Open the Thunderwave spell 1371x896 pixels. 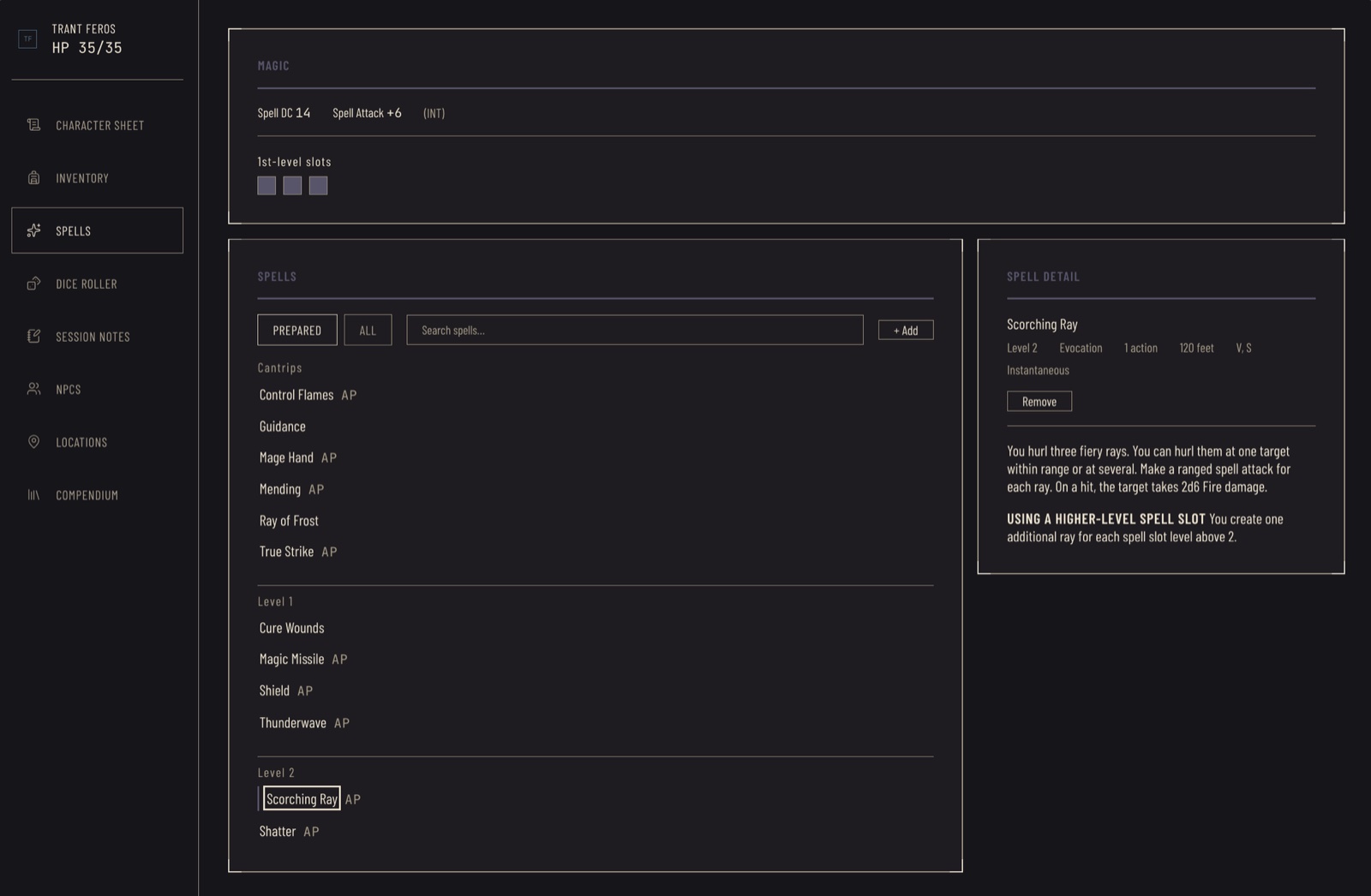[x=293, y=723]
